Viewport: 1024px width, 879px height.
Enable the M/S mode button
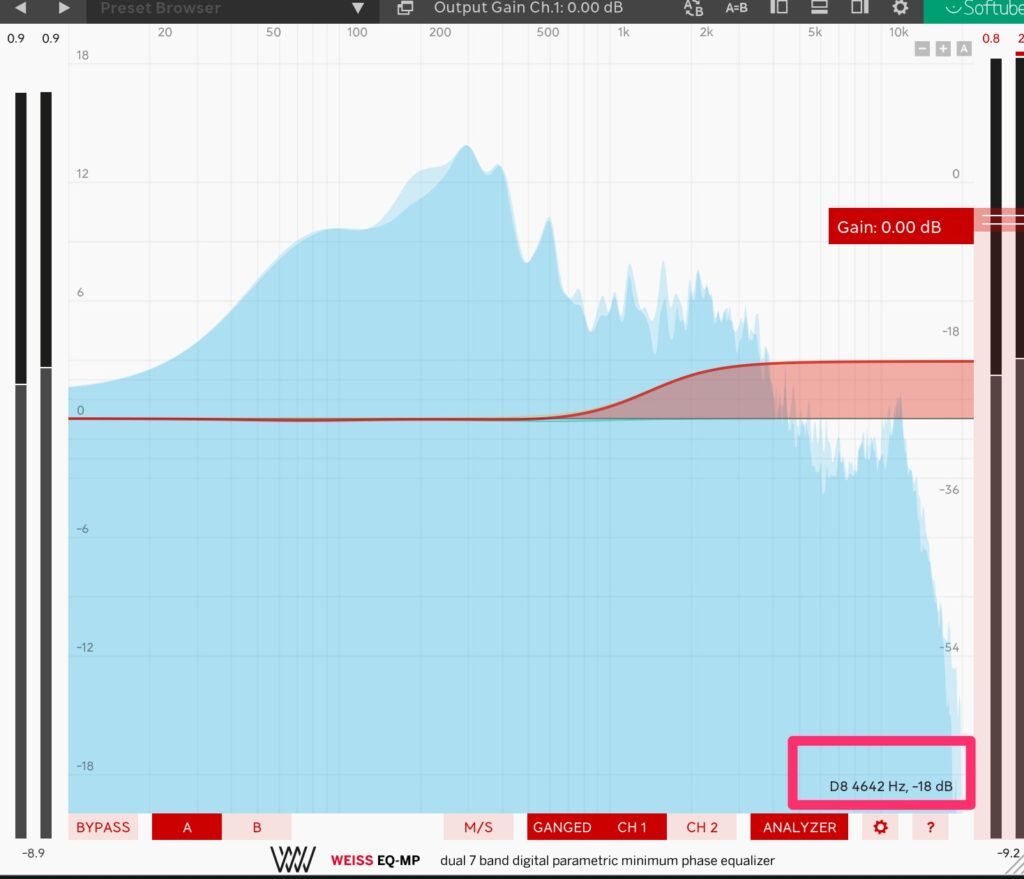[478, 827]
